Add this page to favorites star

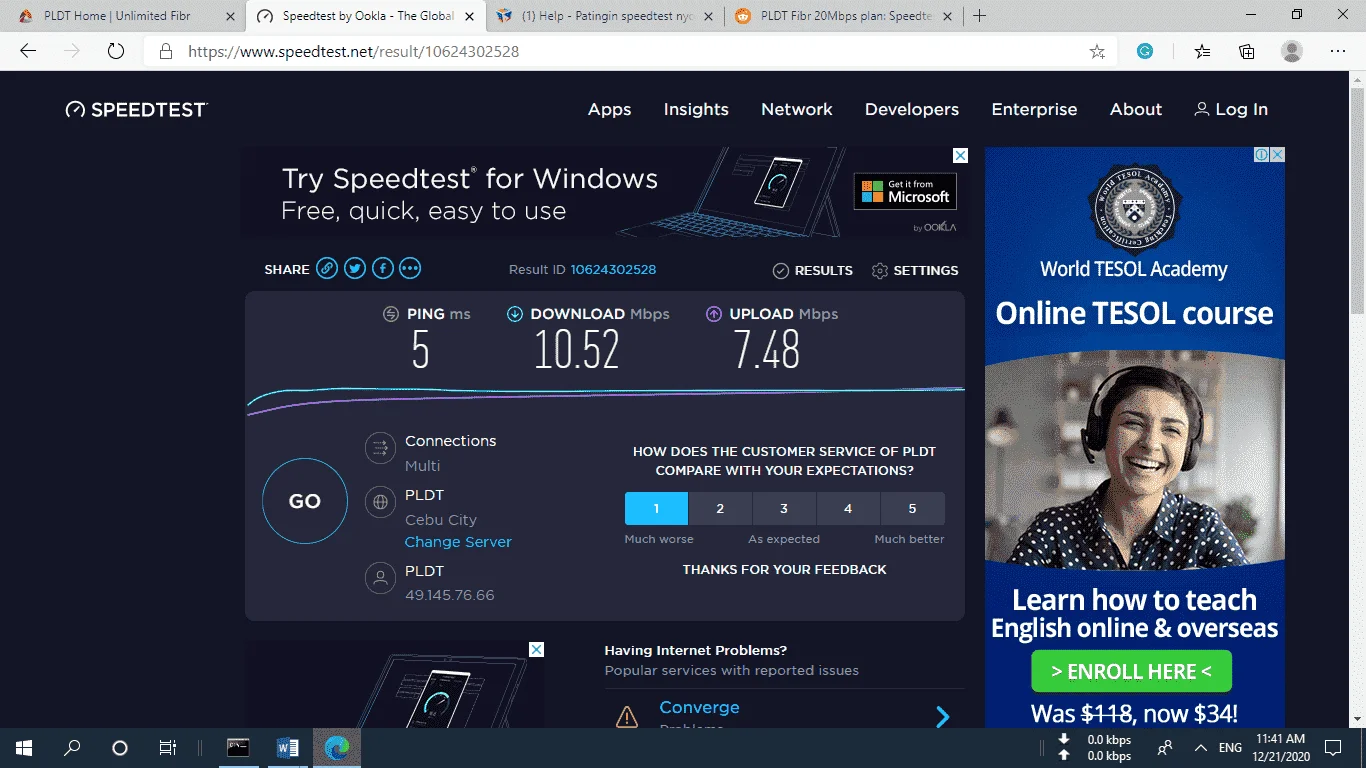(1097, 52)
